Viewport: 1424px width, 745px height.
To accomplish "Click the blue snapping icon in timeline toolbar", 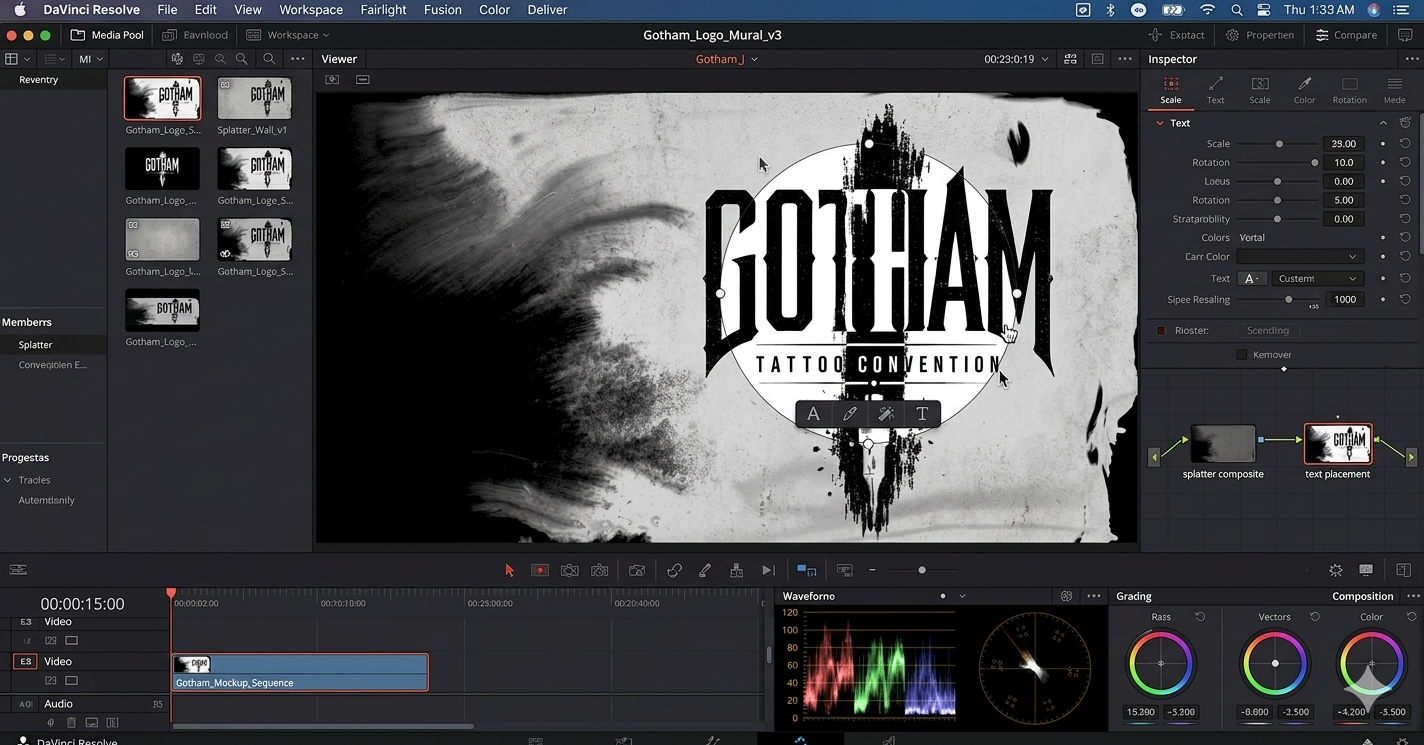I will pyautogui.click(x=806, y=570).
